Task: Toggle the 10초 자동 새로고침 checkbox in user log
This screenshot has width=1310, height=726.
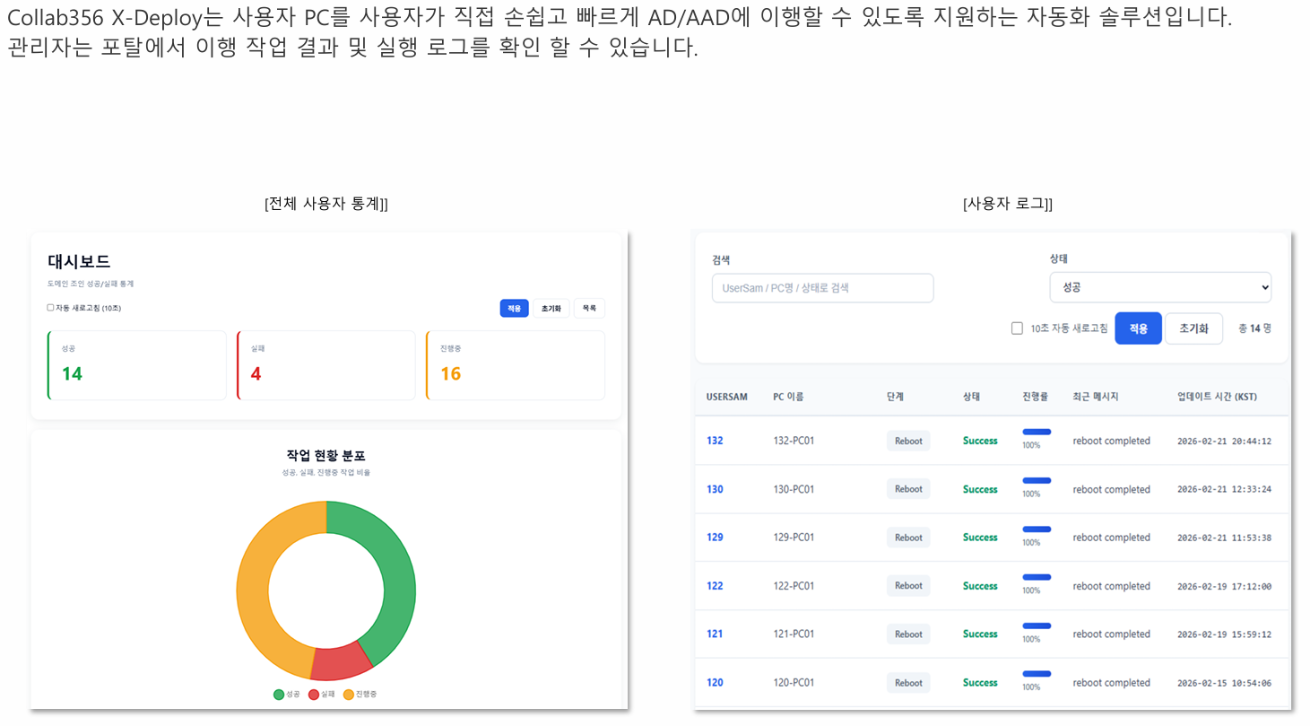Action: [x=1017, y=328]
